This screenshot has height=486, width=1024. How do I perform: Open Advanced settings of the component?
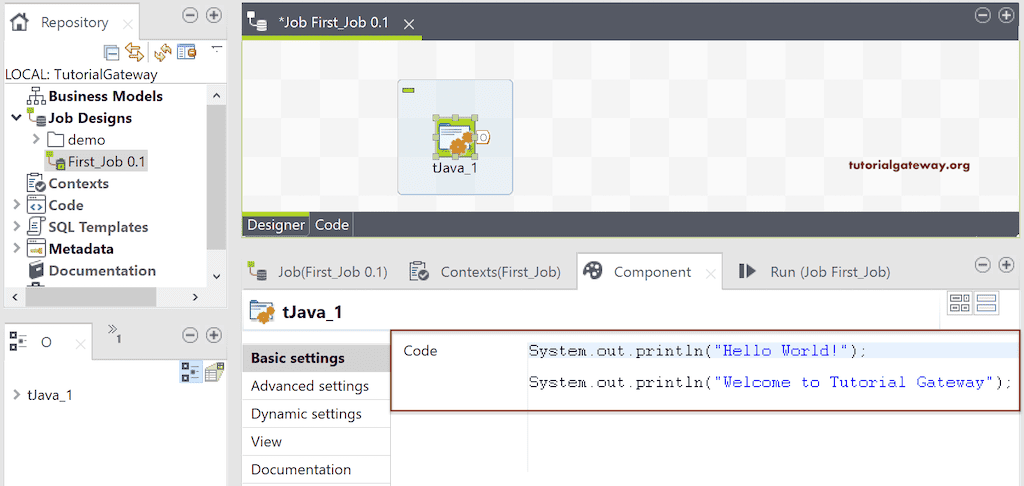tap(310, 386)
